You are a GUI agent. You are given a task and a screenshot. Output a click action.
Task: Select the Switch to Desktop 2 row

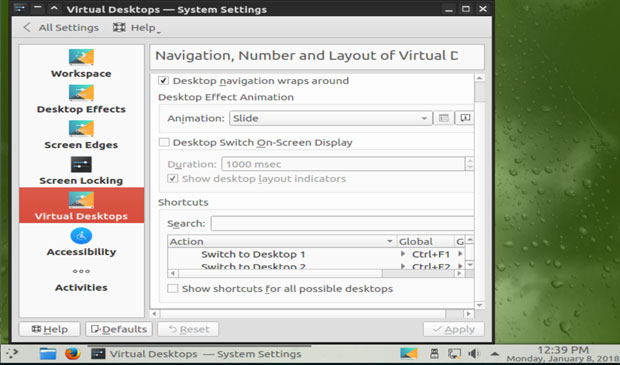(316, 266)
